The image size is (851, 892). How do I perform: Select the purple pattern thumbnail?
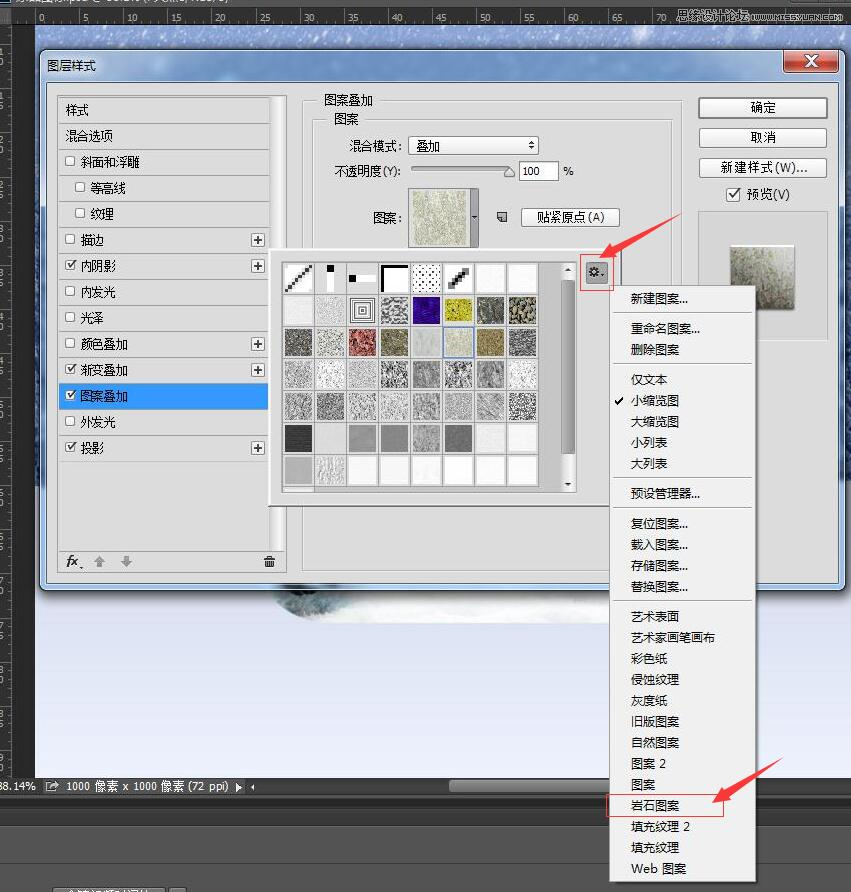(427, 310)
